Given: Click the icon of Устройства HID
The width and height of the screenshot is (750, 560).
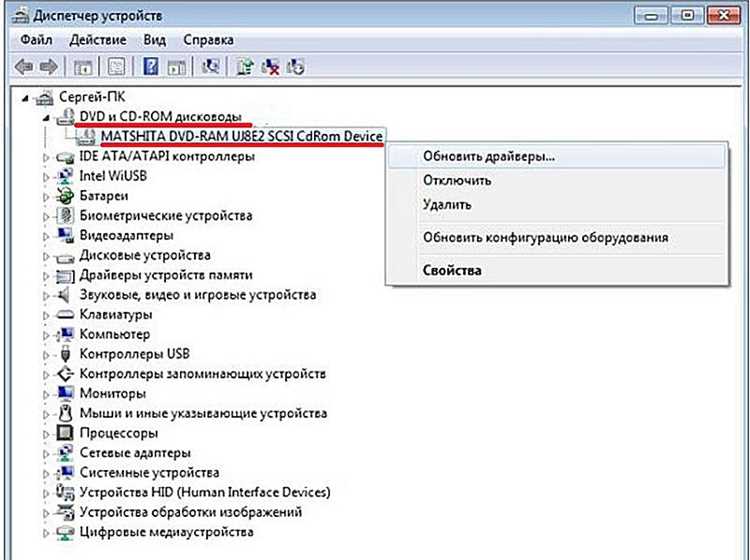Looking at the screenshot, I should tap(65, 493).
